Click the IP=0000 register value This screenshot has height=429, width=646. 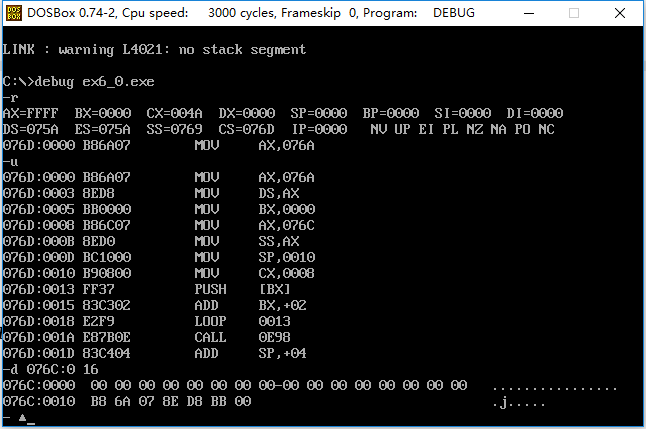tap(319, 129)
